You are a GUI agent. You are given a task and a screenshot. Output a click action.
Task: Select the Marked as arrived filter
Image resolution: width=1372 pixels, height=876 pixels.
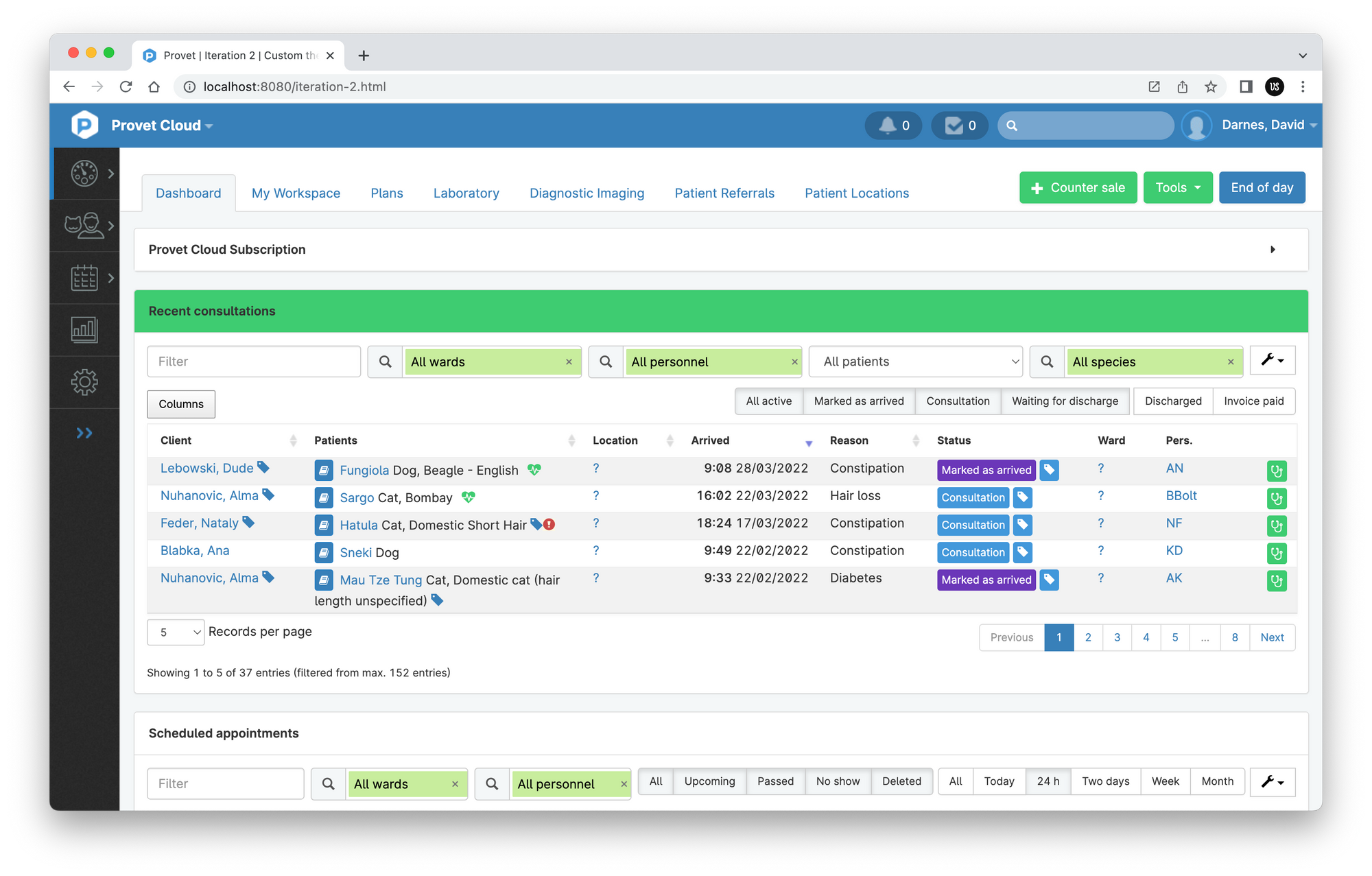click(859, 401)
